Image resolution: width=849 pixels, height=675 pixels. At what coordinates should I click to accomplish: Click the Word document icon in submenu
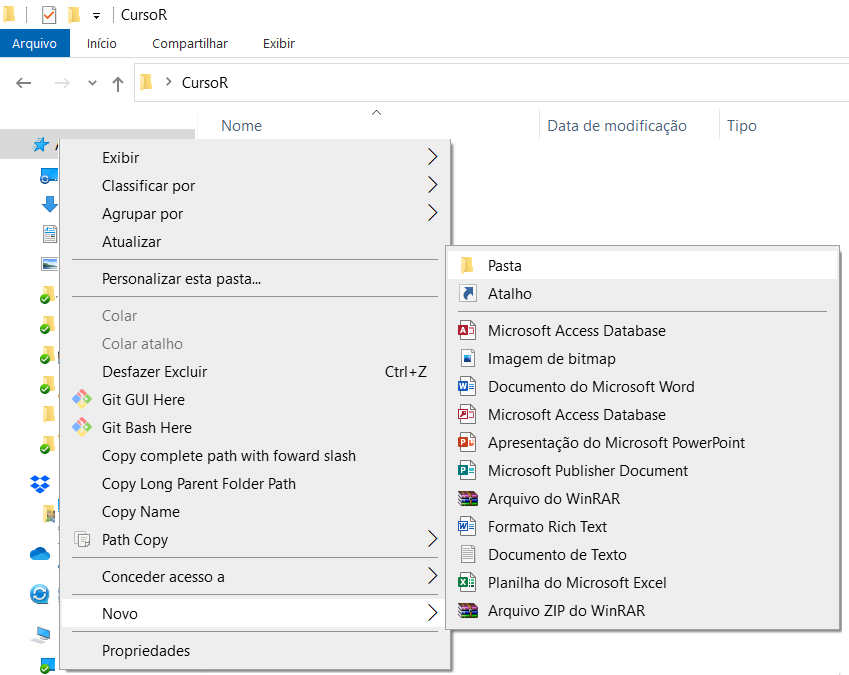pyautogui.click(x=467, y=387)
